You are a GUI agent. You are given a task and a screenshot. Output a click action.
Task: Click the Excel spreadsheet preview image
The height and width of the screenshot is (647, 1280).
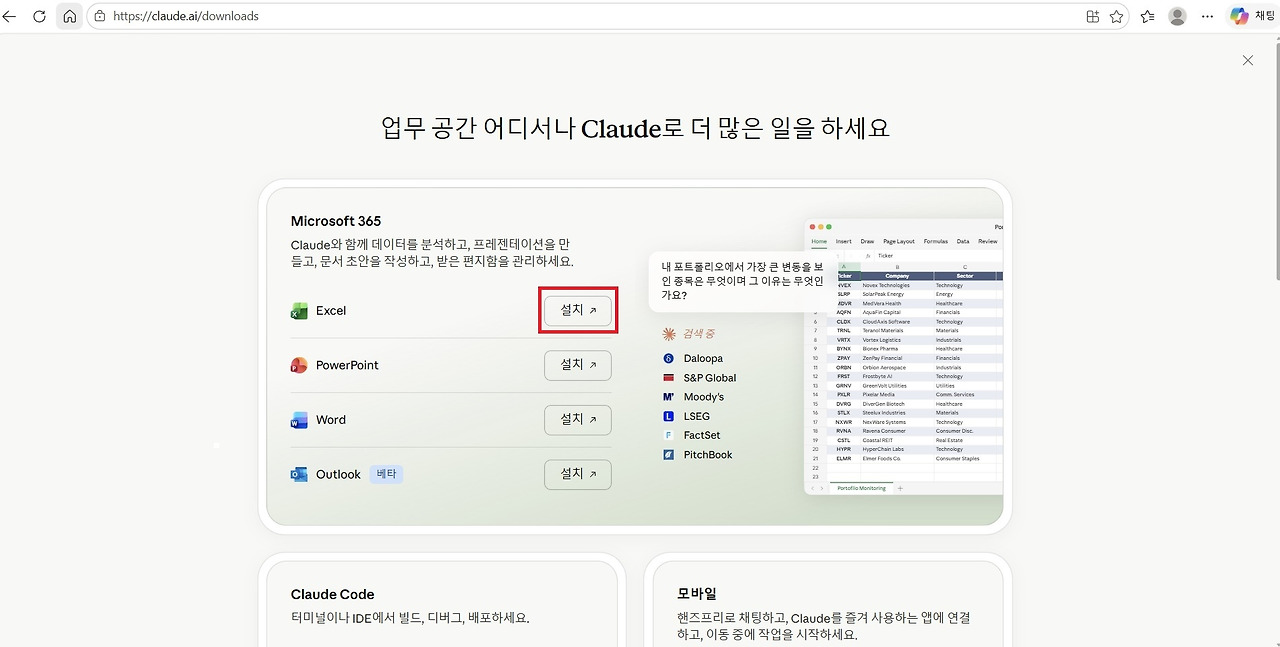click(x=903, y=357)
